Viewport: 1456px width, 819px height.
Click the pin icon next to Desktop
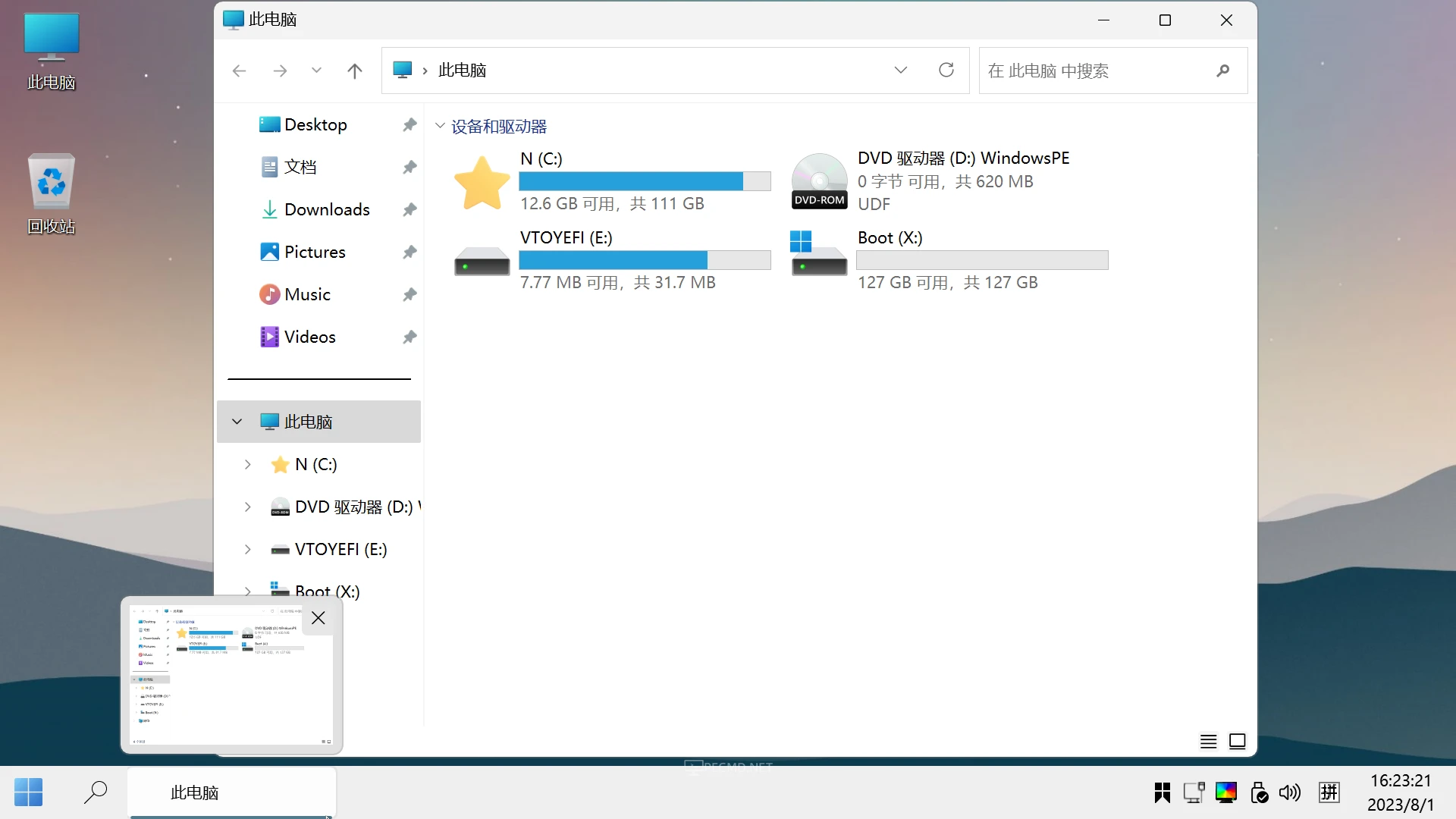click(x=409, y=124)
